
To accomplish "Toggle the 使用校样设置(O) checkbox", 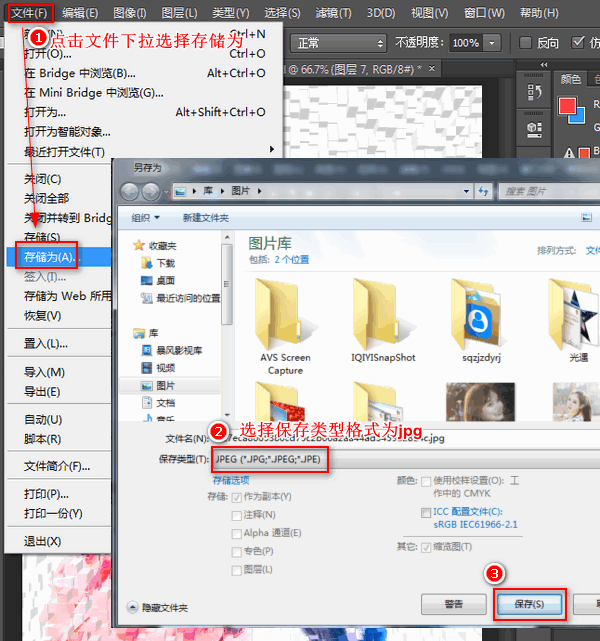I will coord(426,481).
